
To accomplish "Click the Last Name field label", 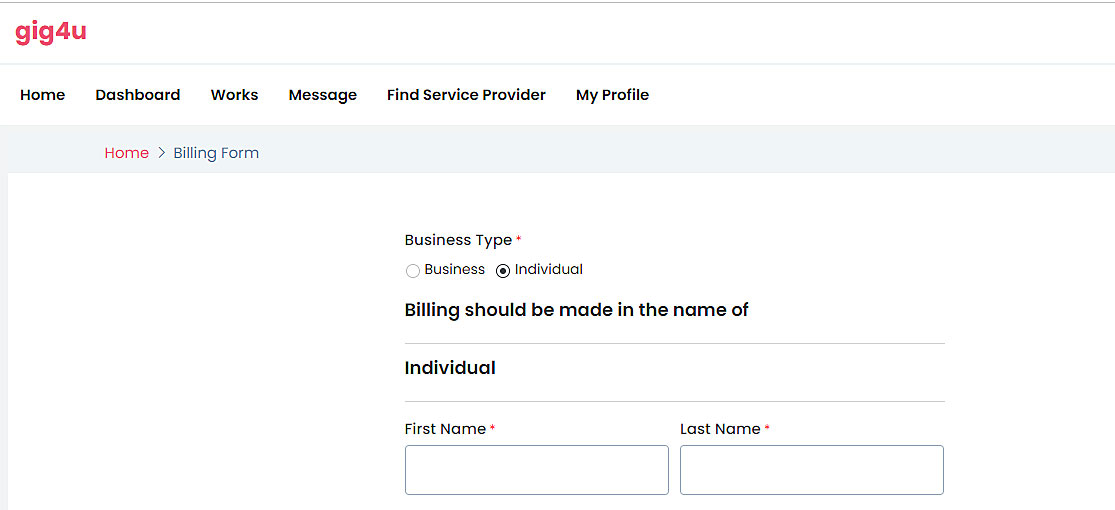I will coord(720,429).
